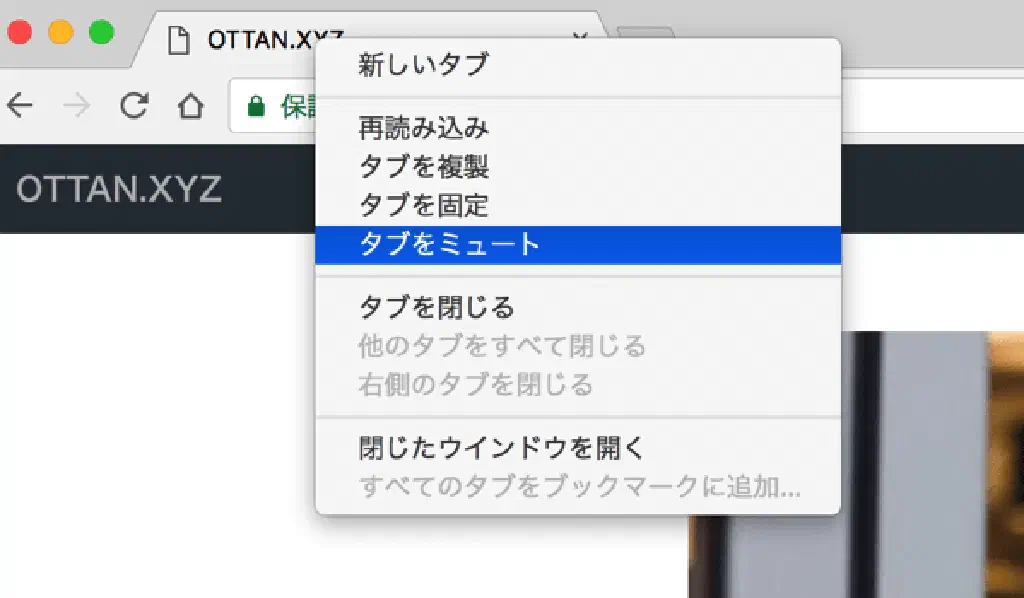Click the green full-screen window button

[x=101, y=32]
